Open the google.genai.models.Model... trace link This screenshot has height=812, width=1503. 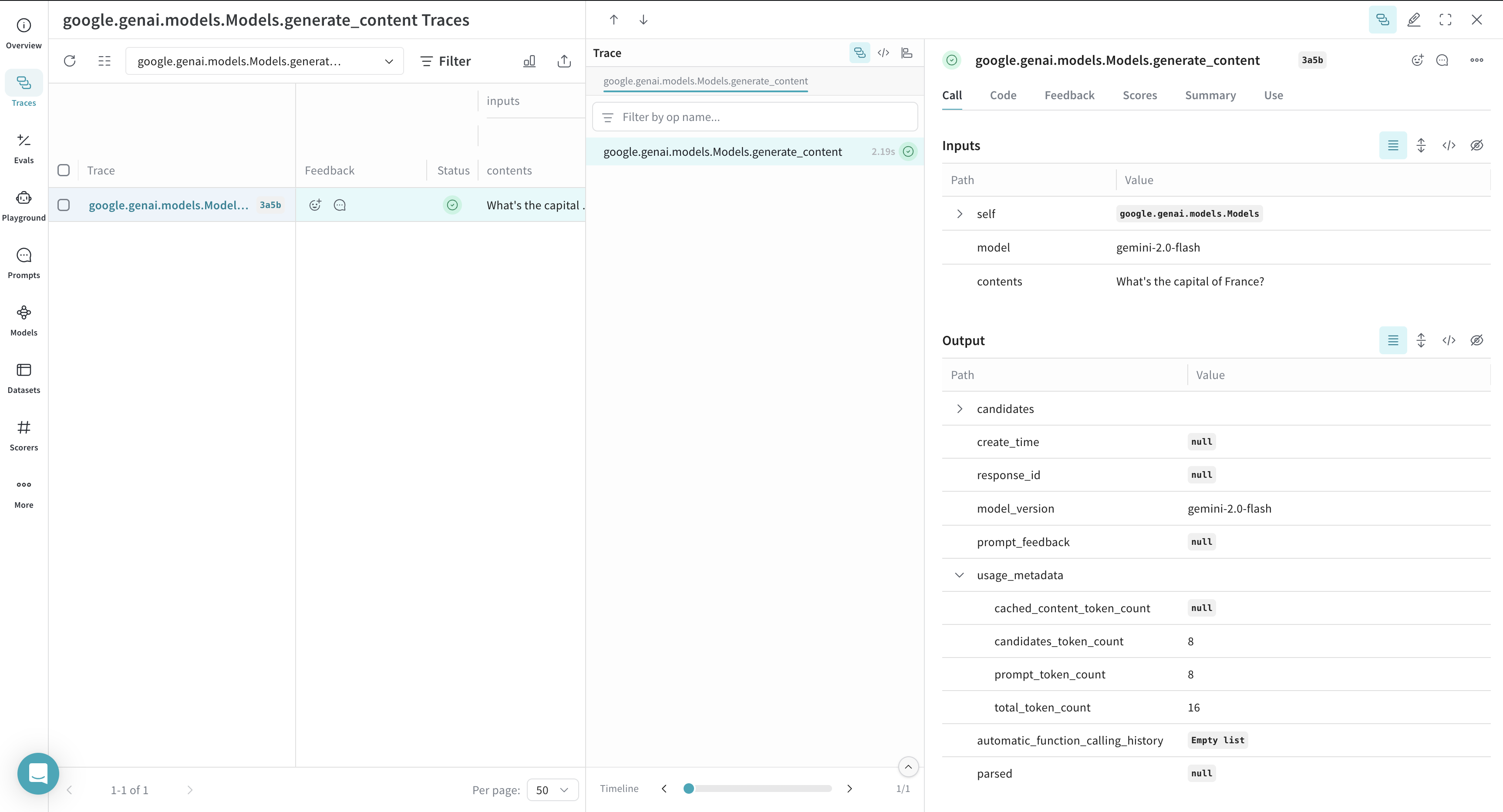click(x=168, y=205)
